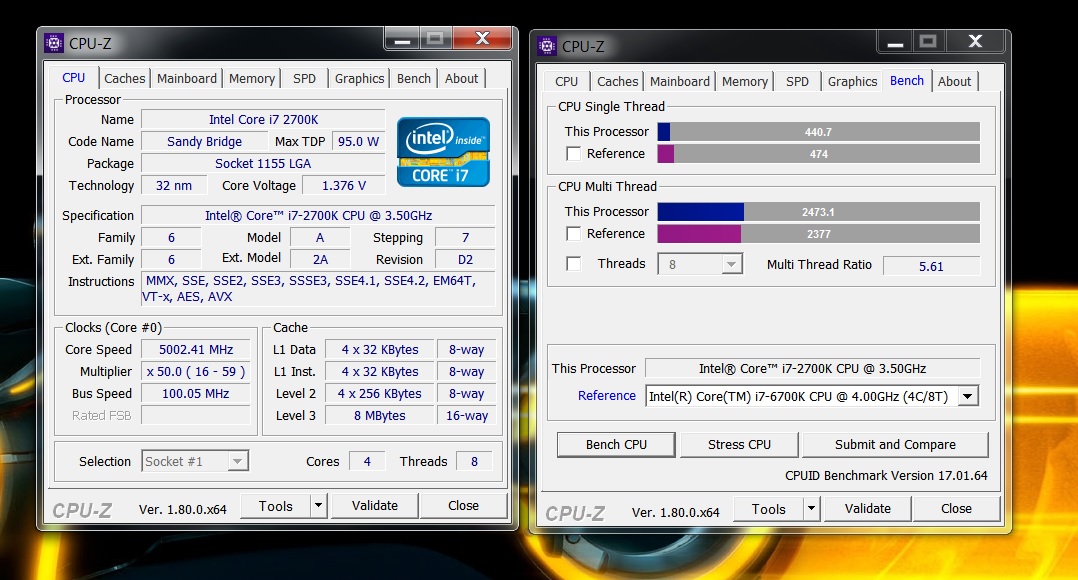Click Tools button in right CPU-Z window
The image size is (1078, 580).
[x=769, y=509]
